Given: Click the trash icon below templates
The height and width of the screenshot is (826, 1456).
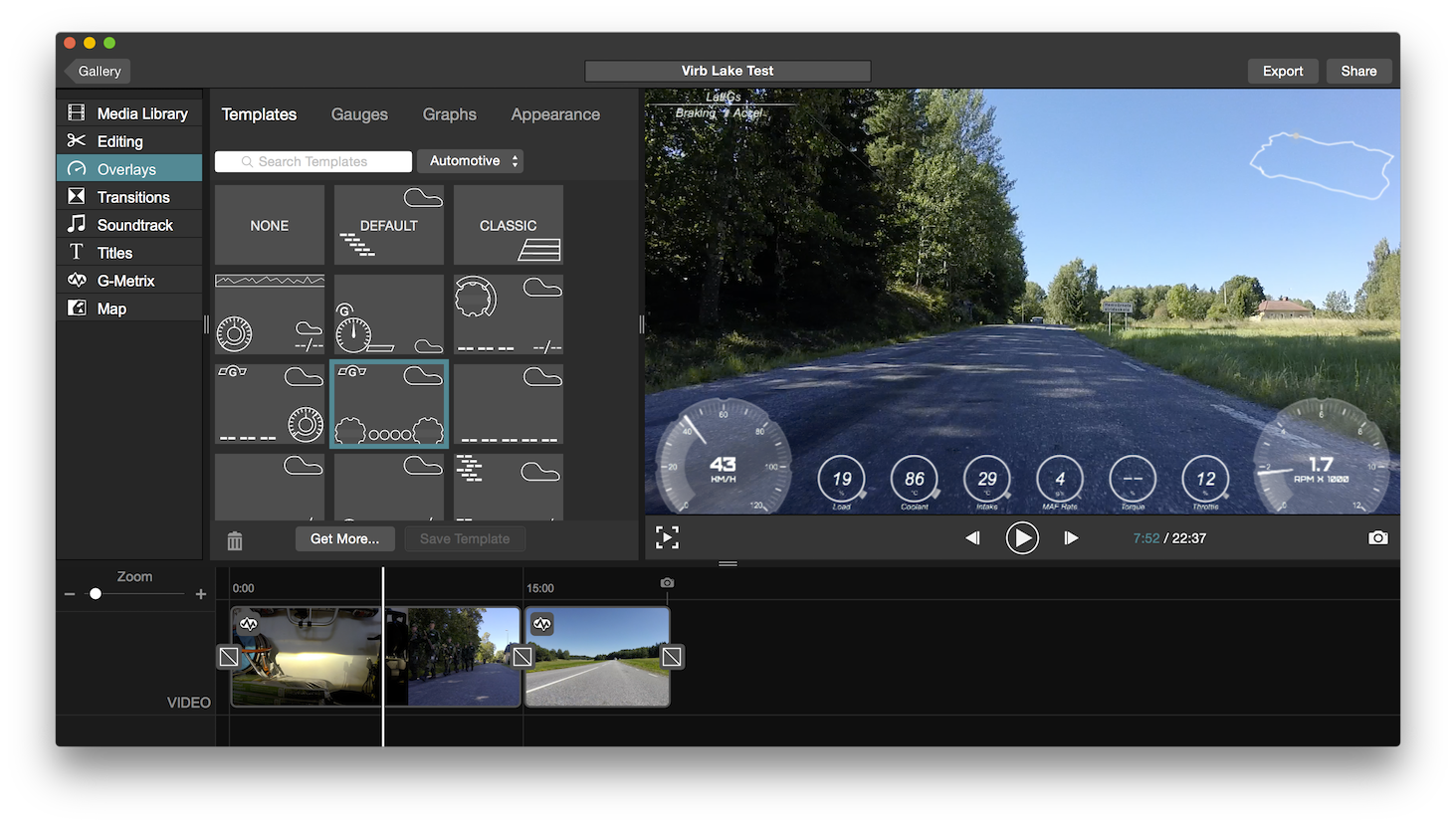Looking at the screenshot, I should [235, 540].
